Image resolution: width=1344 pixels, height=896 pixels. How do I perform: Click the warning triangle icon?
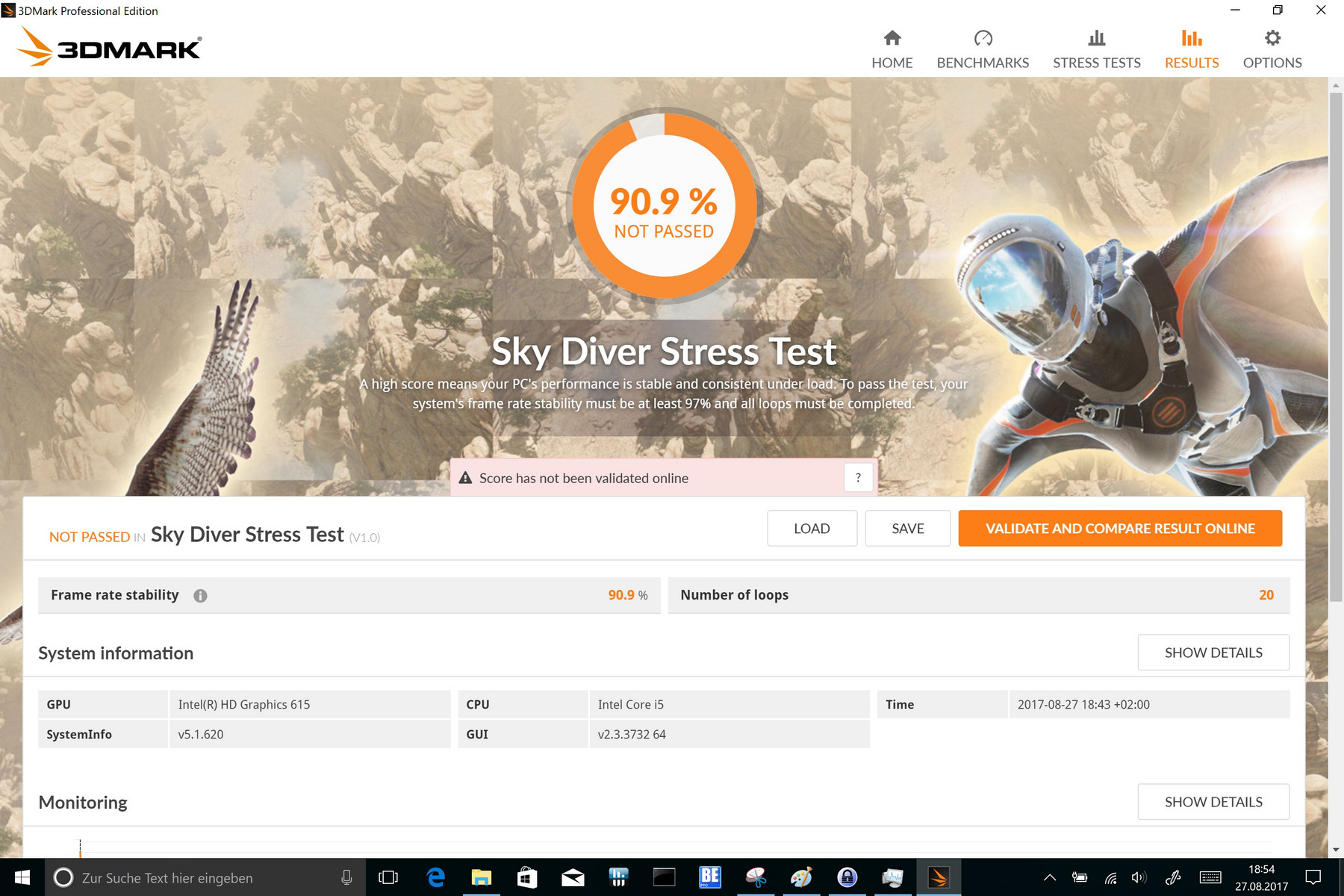(465, 478)
